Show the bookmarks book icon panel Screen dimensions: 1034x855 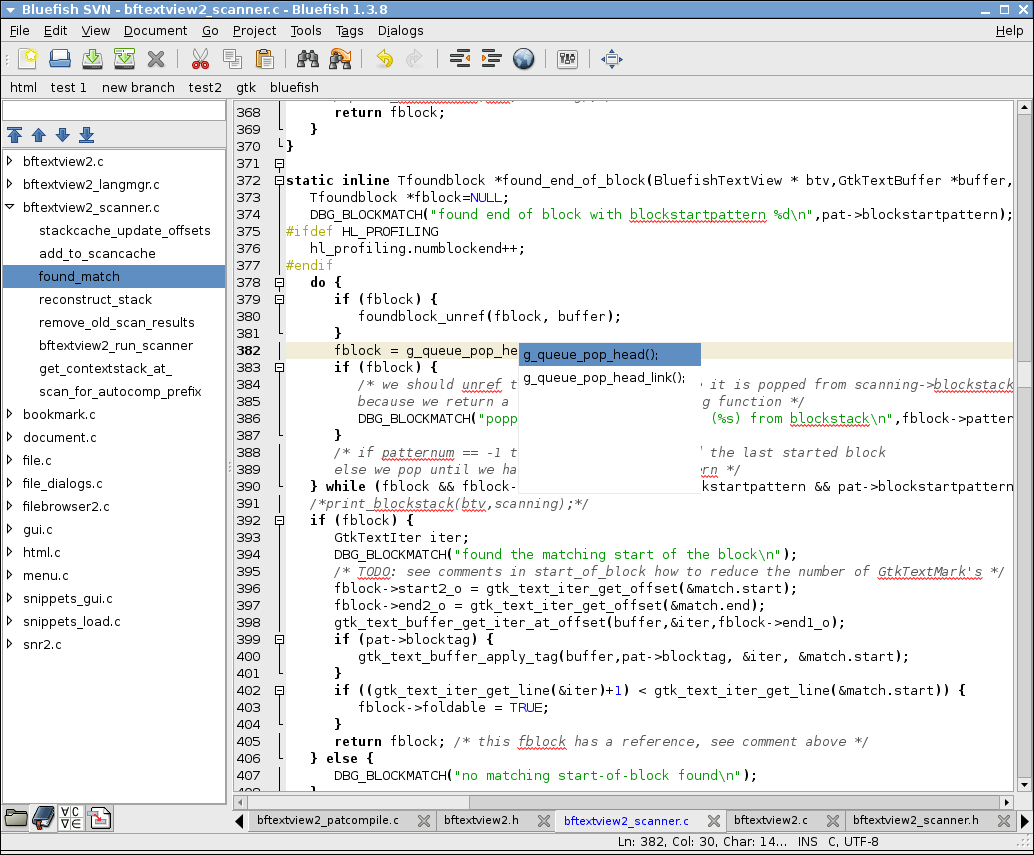[x=43, y=817]
